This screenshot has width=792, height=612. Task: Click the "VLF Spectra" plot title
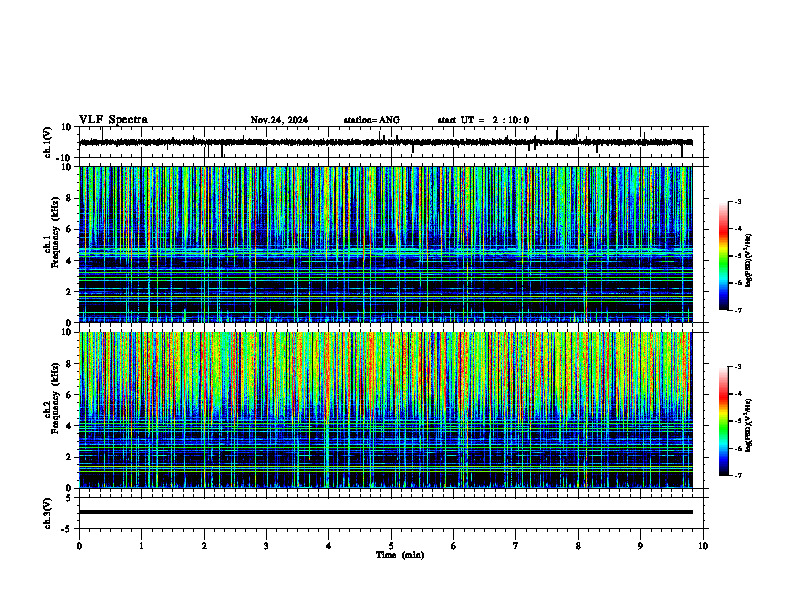[113, 120]
